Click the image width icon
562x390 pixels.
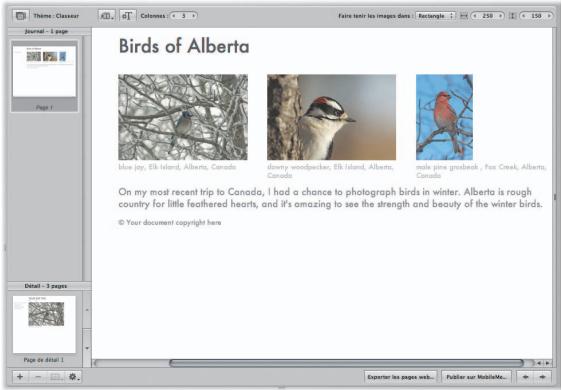[x=464, y=16]
